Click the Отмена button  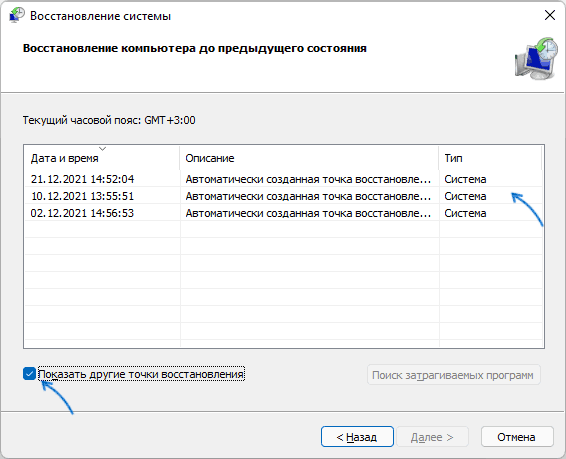[517, 437]
